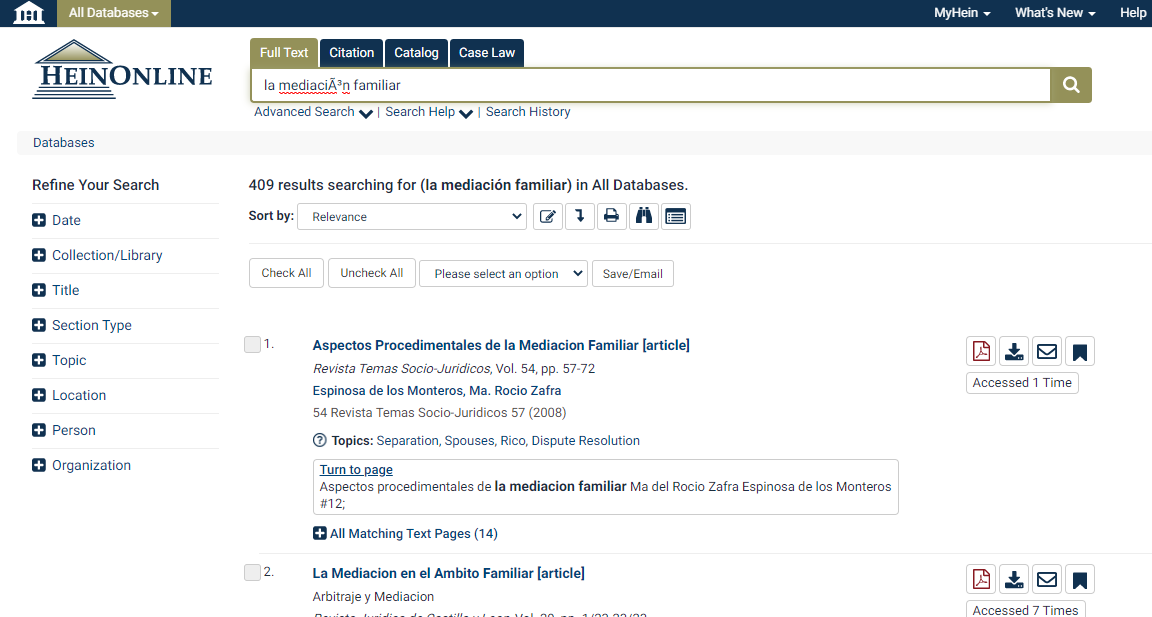Click the download icon for result 1
This screenshot has width=1152, height=617.
(1014, 352)
